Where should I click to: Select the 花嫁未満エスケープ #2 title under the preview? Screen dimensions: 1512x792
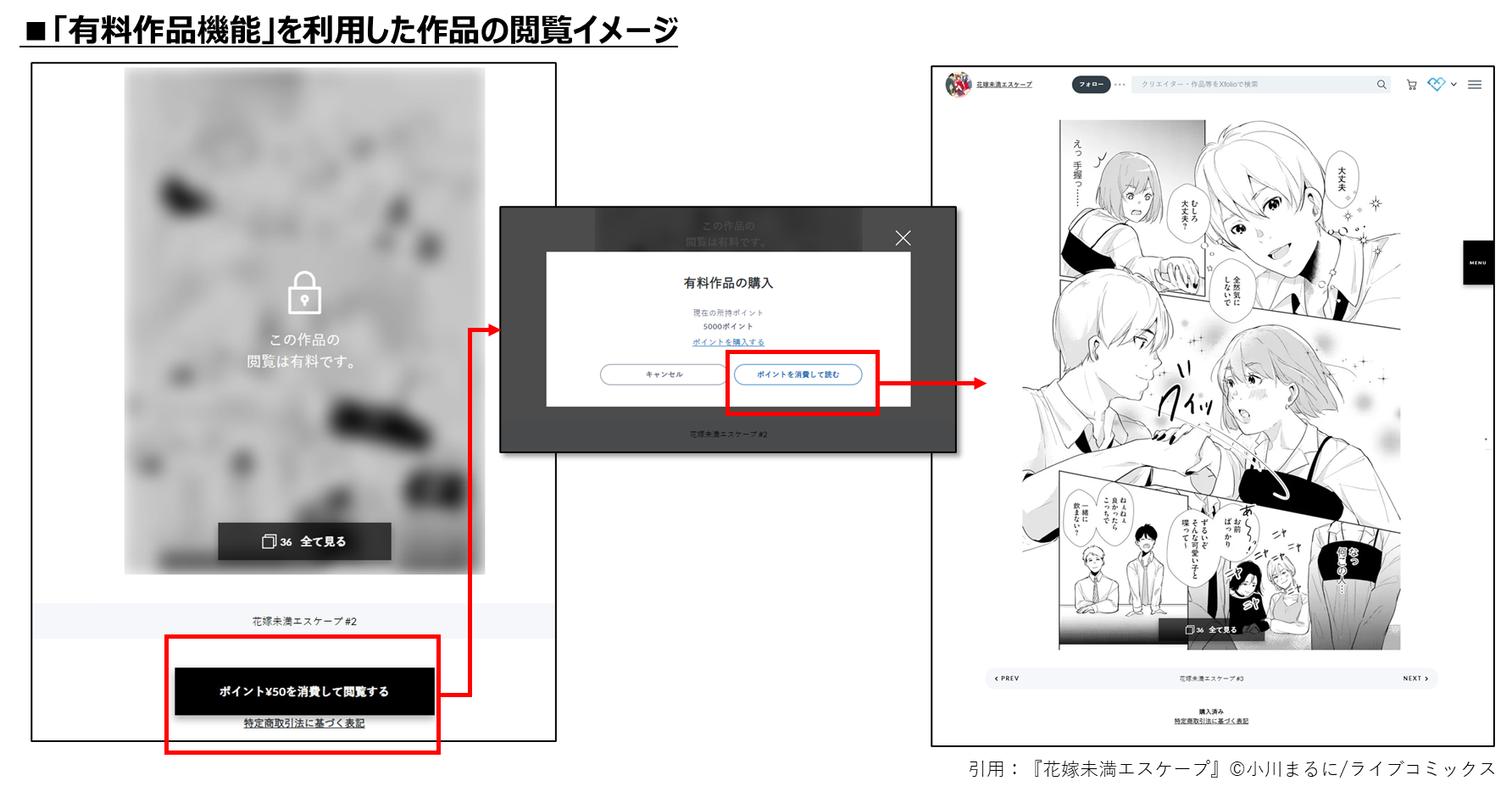pyautogui.click(x=304, y=621)
